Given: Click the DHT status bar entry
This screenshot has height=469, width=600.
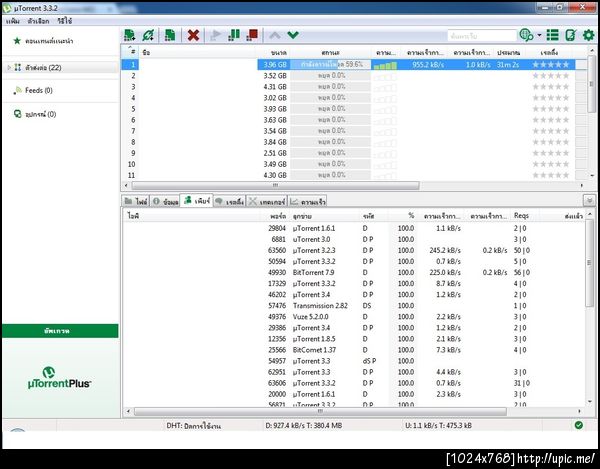Looking at the screenshot, I should pos(194,425).
